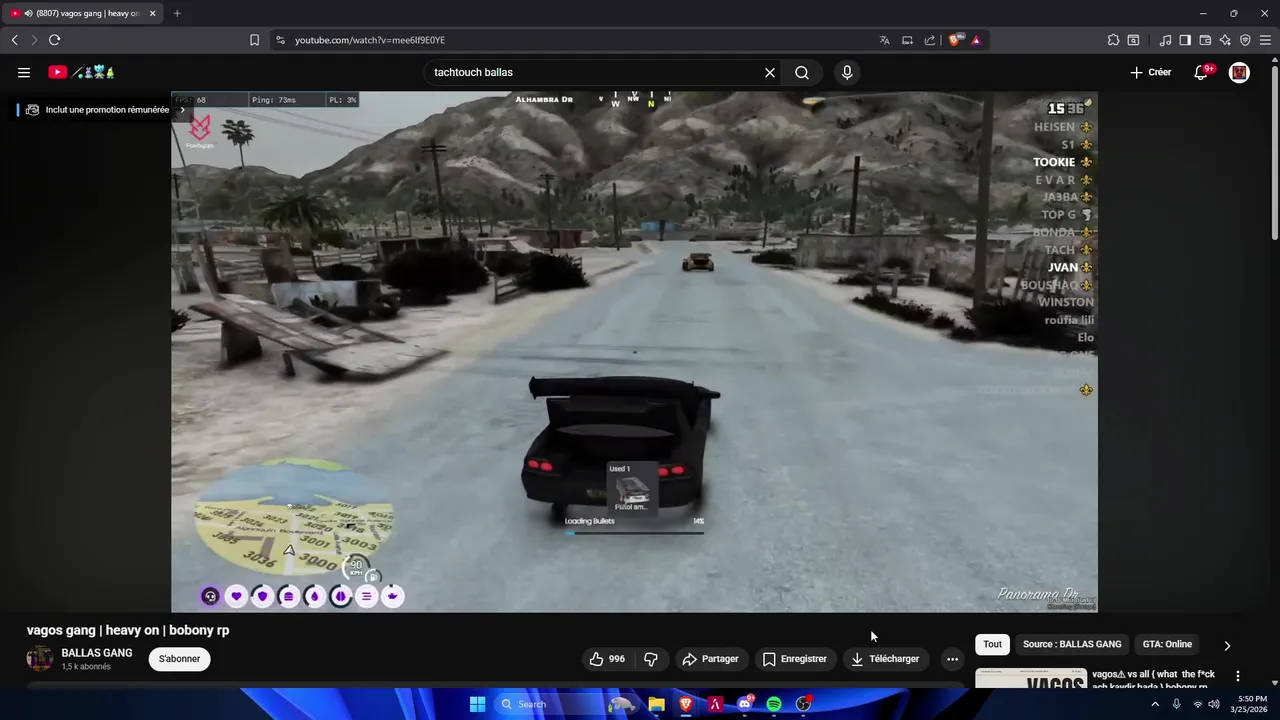1280x720 pixels.
Task: Open the tray volume icon
Action: pos(1214,704)
